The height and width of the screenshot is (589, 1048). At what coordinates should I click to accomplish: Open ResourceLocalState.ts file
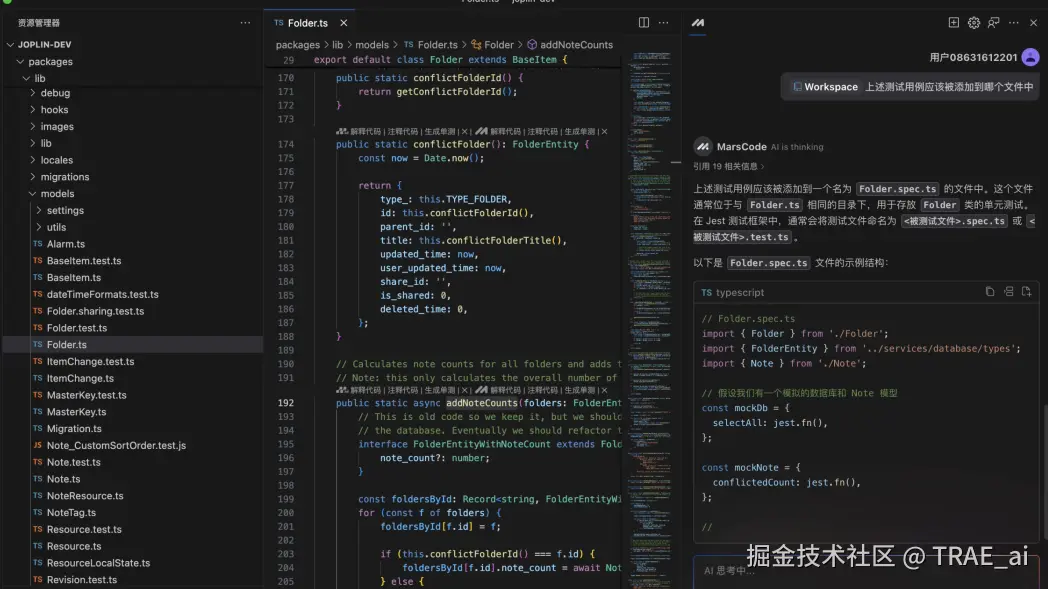pyautogui.click(x=132, y=563)
